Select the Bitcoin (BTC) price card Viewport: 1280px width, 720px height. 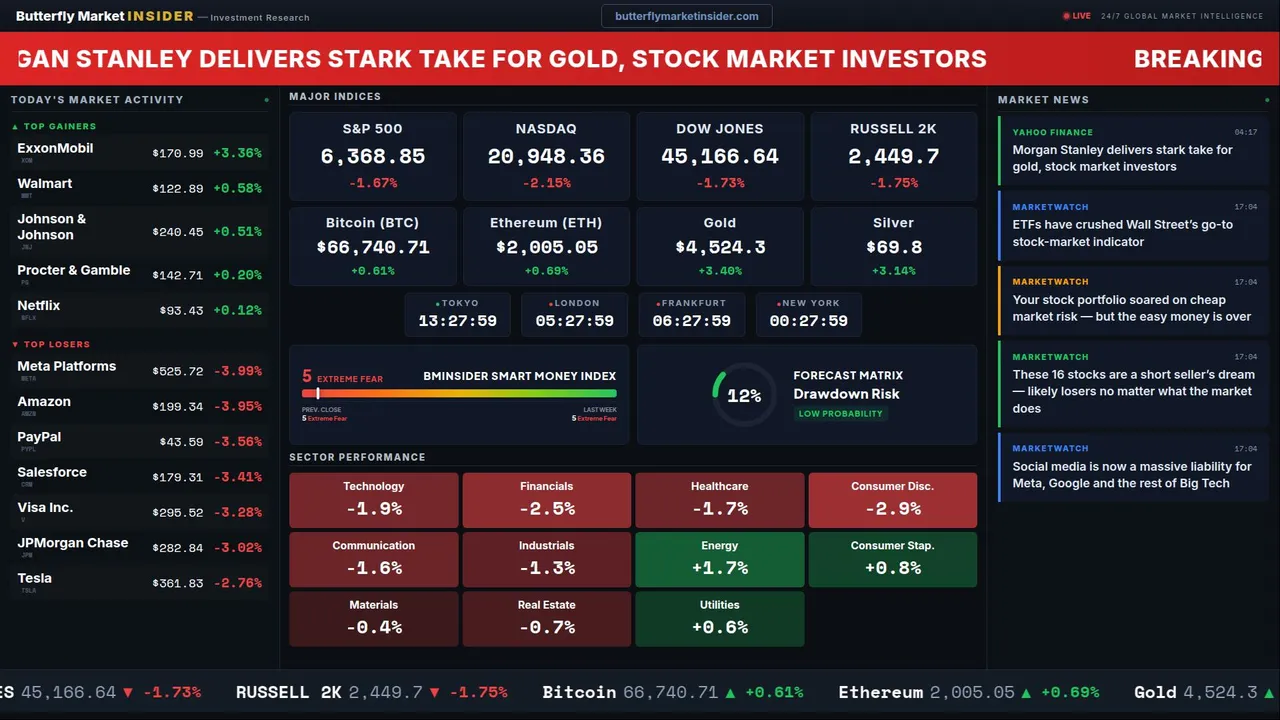click(373, 246)
